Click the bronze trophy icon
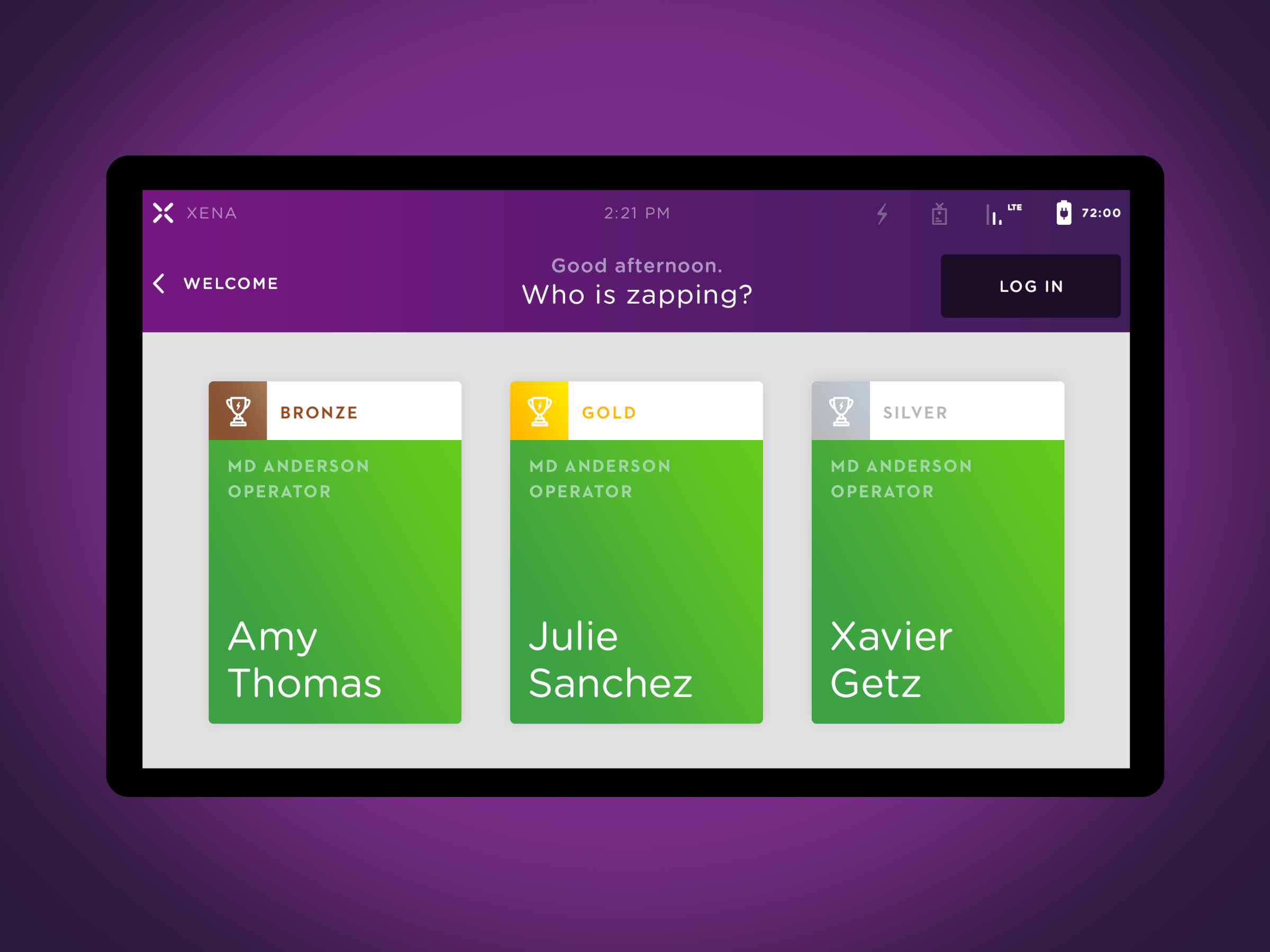The width and height of the screenshot is (1270, 952). click(x=238, y=411)
